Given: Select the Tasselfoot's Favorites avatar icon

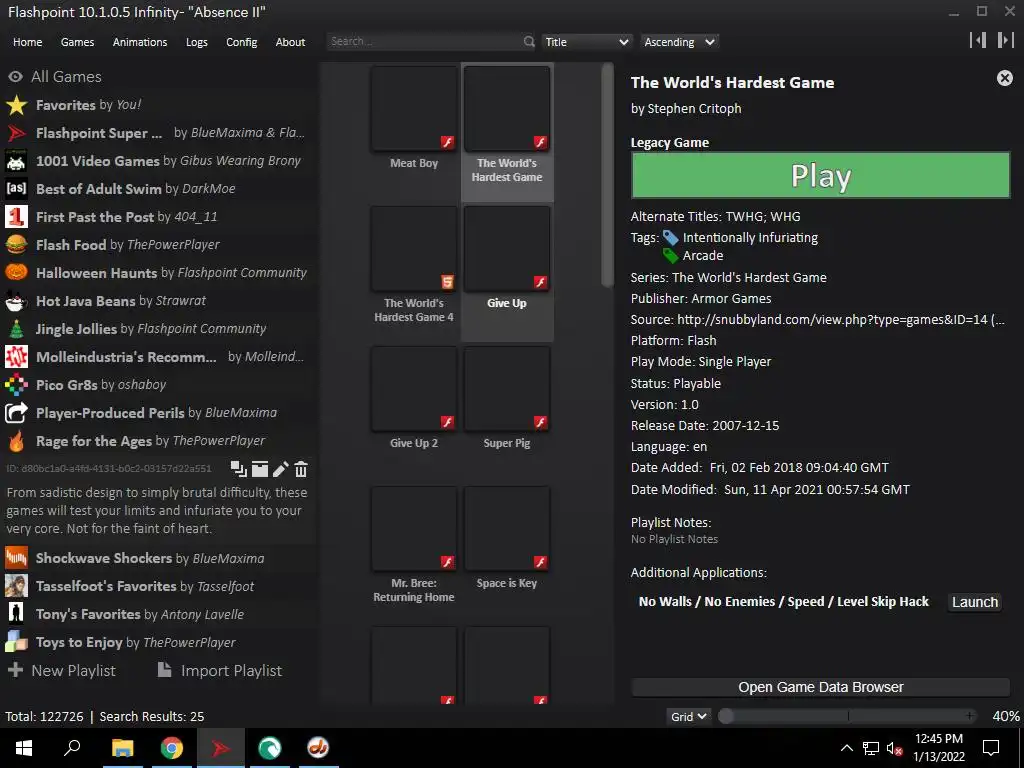Looking at the screenshot, I should point(16,586).
